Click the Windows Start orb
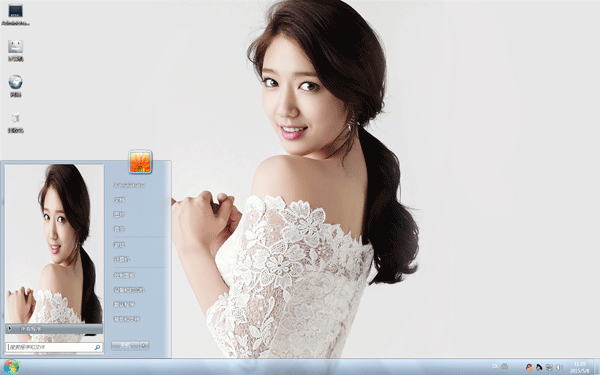This screenshot has height=375, width=600. coord(11,367)
